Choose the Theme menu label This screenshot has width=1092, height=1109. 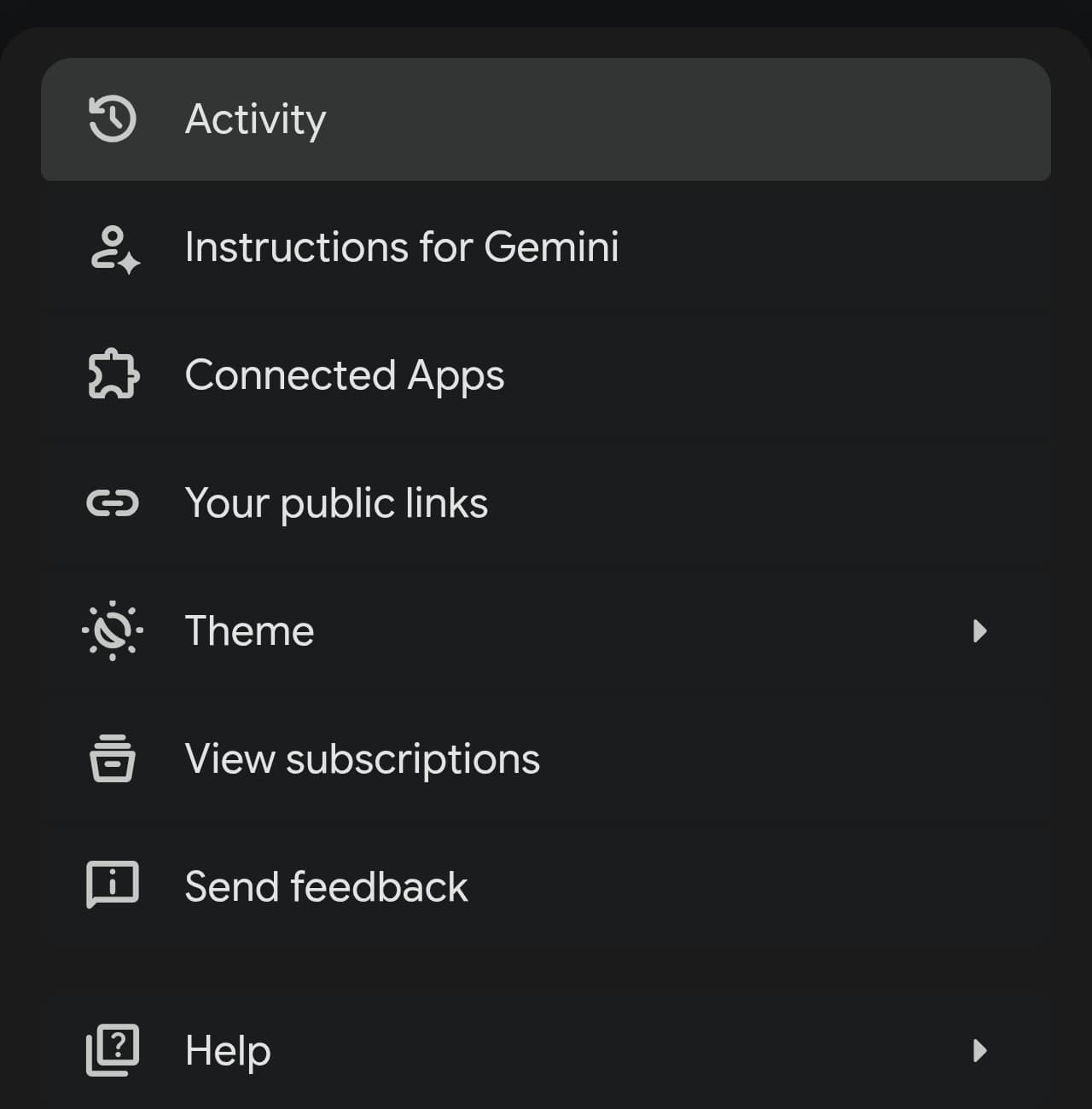249,631
